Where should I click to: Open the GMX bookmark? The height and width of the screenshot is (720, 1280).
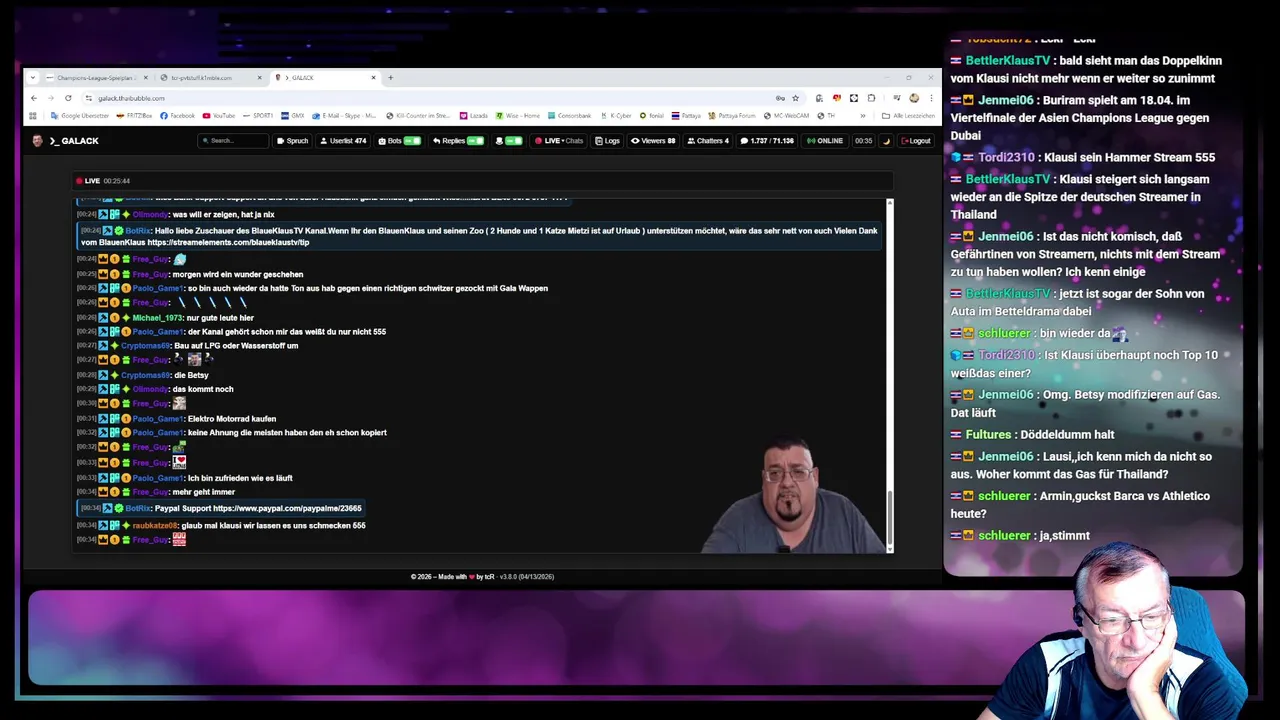click(x=293, y=115)
